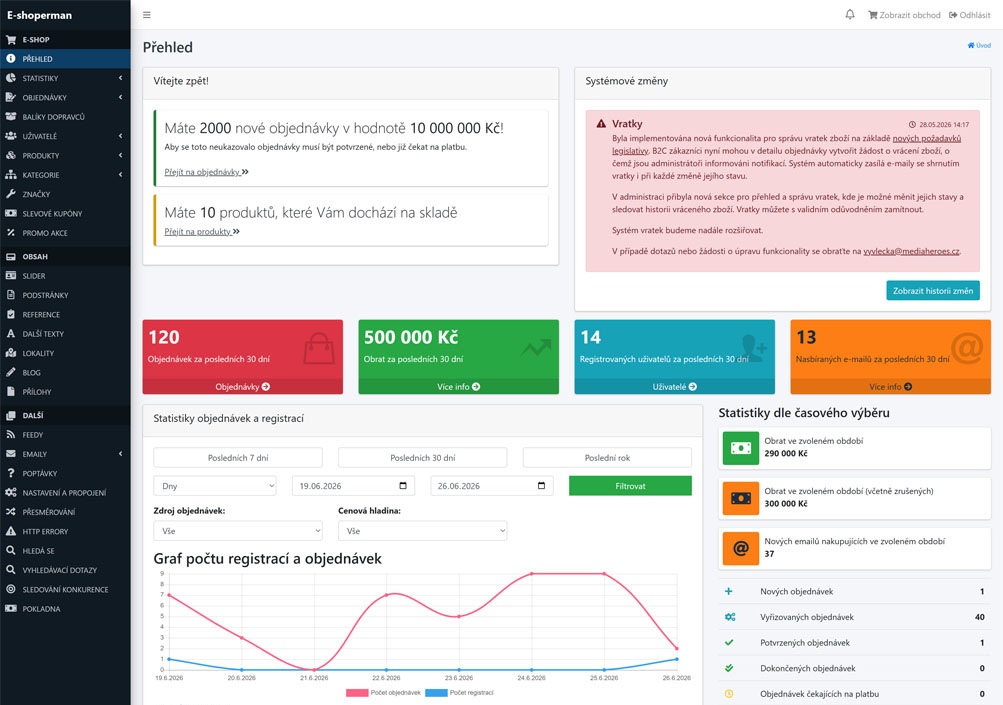Toggle the sidebar with the hamburger icon
1003x705 pixels.
point(146,15)
